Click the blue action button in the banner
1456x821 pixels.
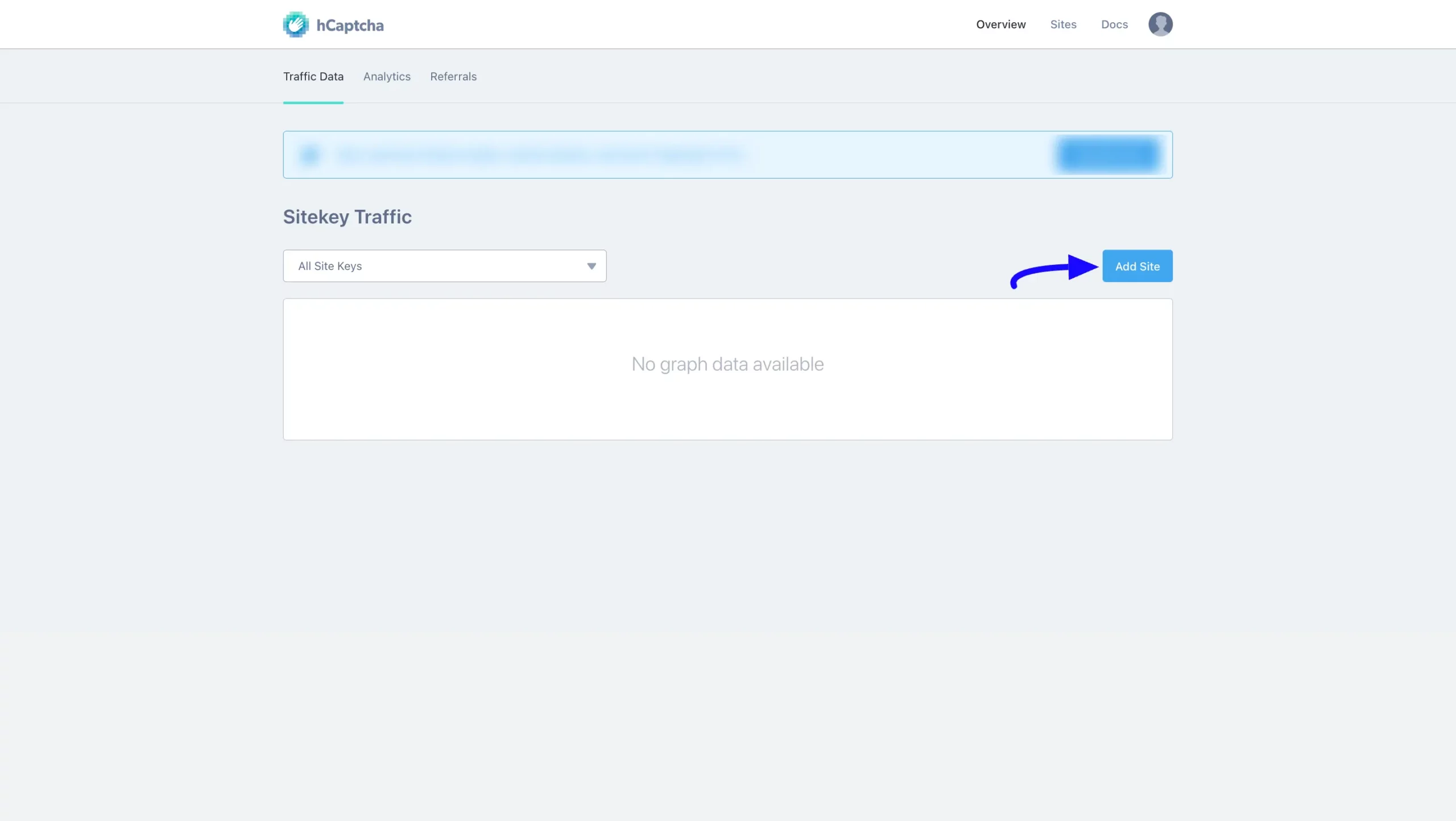tap(1107, 154)
